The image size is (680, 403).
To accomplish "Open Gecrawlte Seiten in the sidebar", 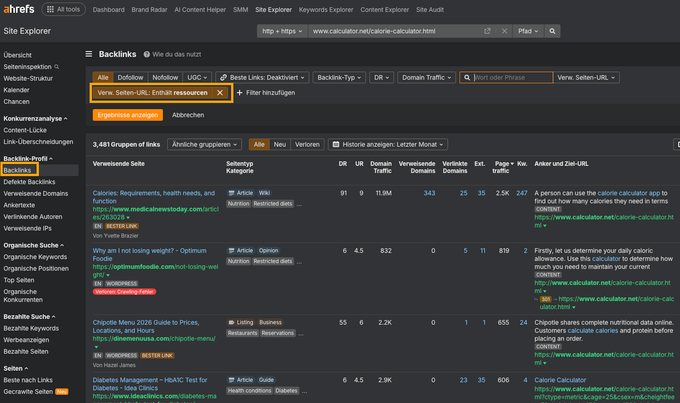I will coord(28,392).
